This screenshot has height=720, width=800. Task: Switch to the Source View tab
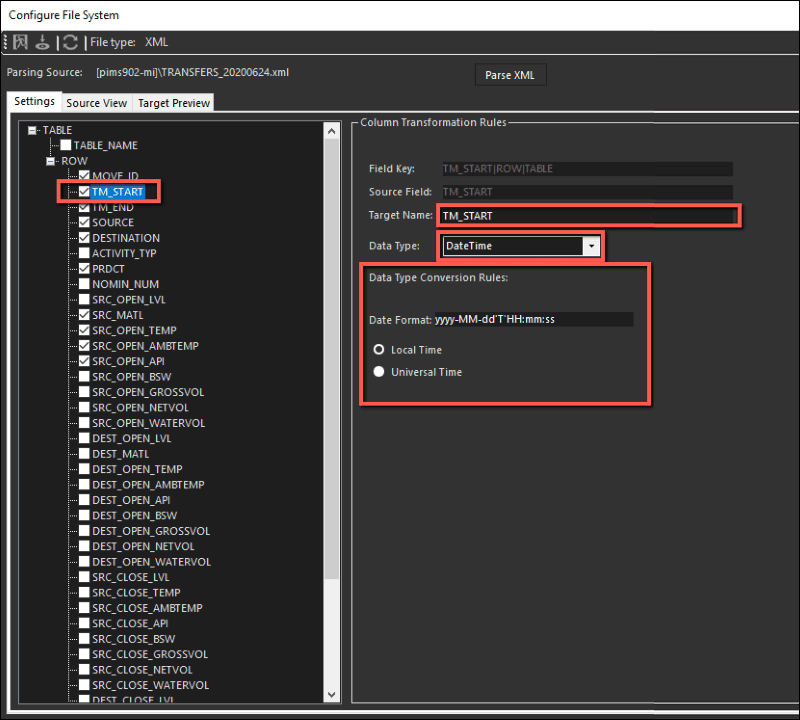coord(96,102)
